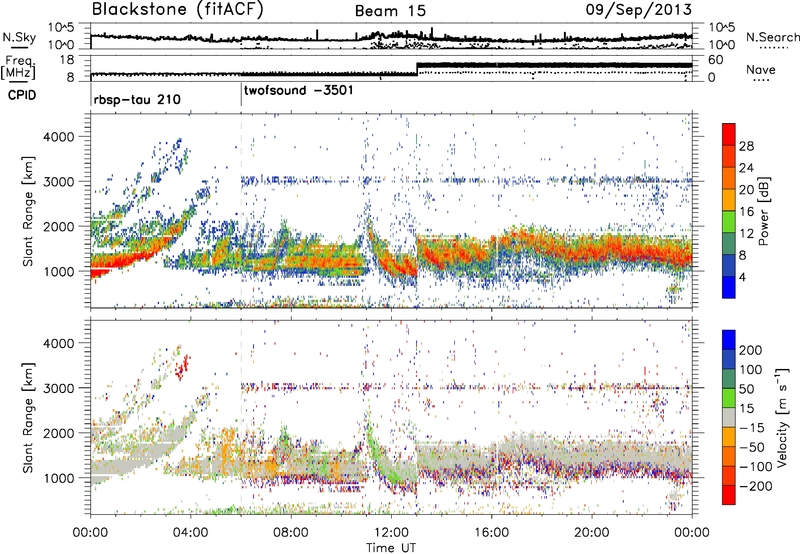800x554 pixels.
Task: Click red velocity echo cluster near 3200 km
Action: (182, 366)
